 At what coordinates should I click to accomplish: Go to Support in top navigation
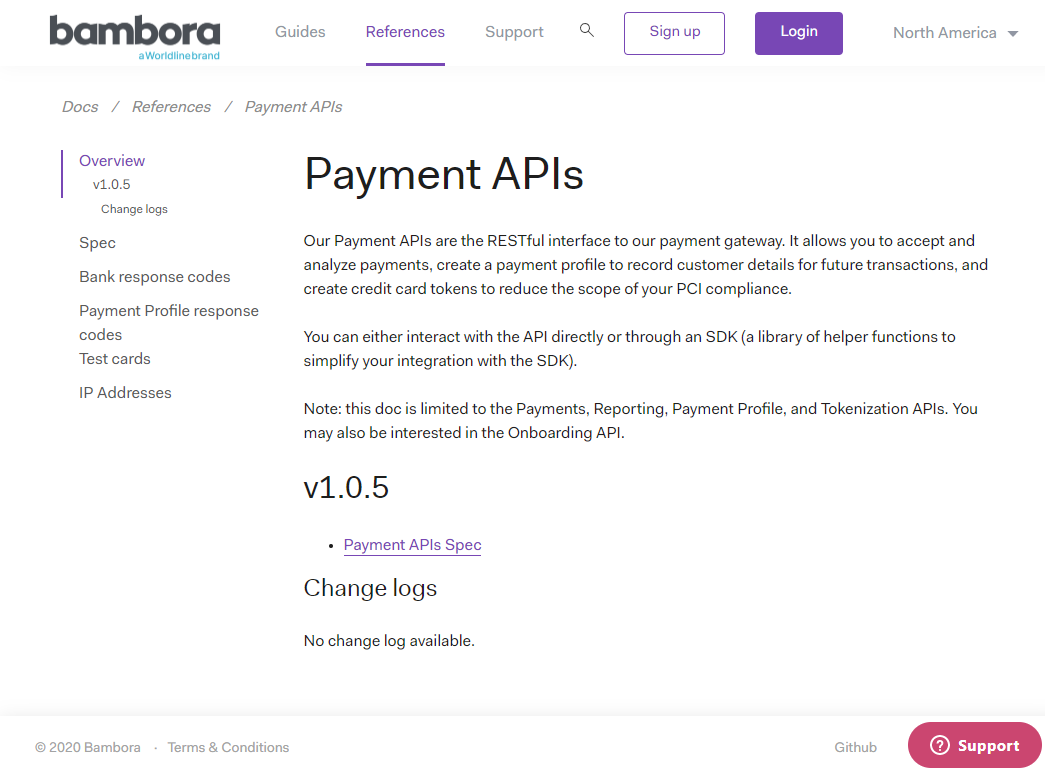click(x=514, y=32)
